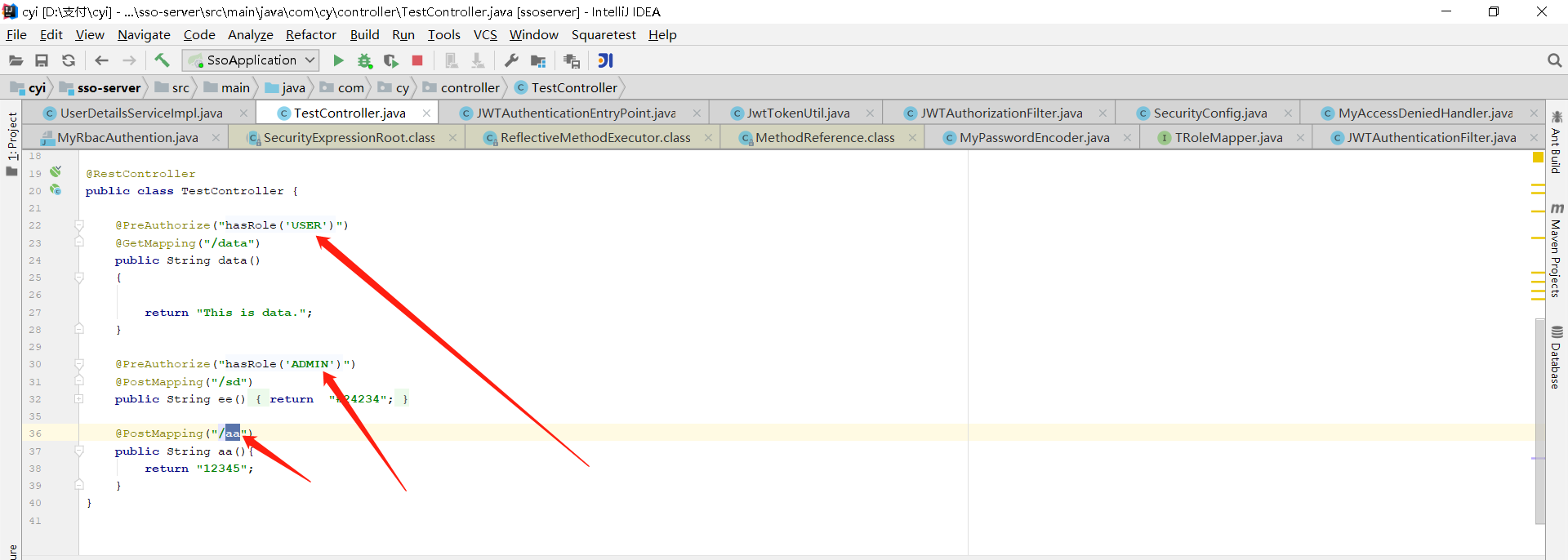Close the ReflectiveMethodExecutor.class tab

click(x=708, y=138)
